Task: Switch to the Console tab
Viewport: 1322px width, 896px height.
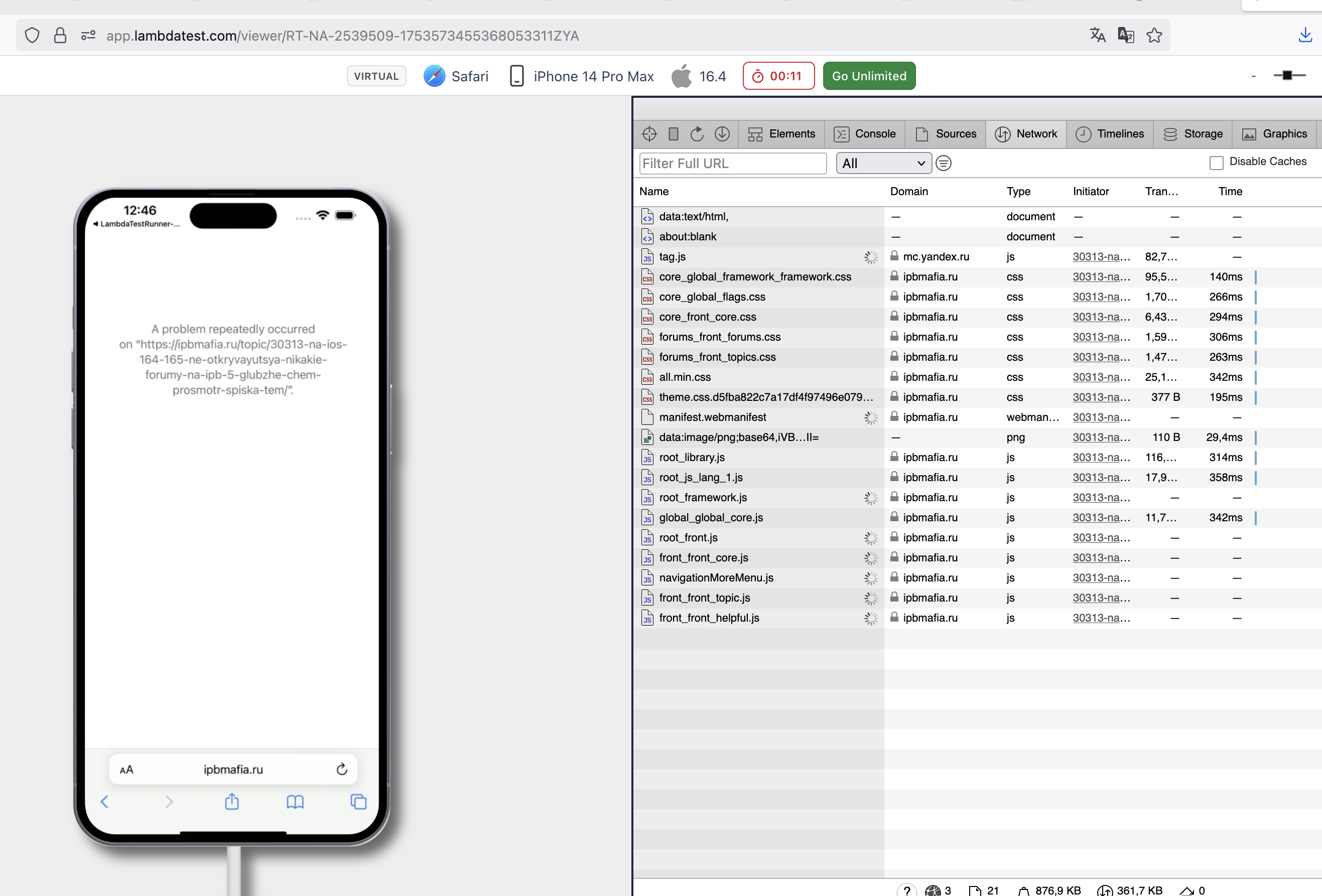Action: pos(865,134)
